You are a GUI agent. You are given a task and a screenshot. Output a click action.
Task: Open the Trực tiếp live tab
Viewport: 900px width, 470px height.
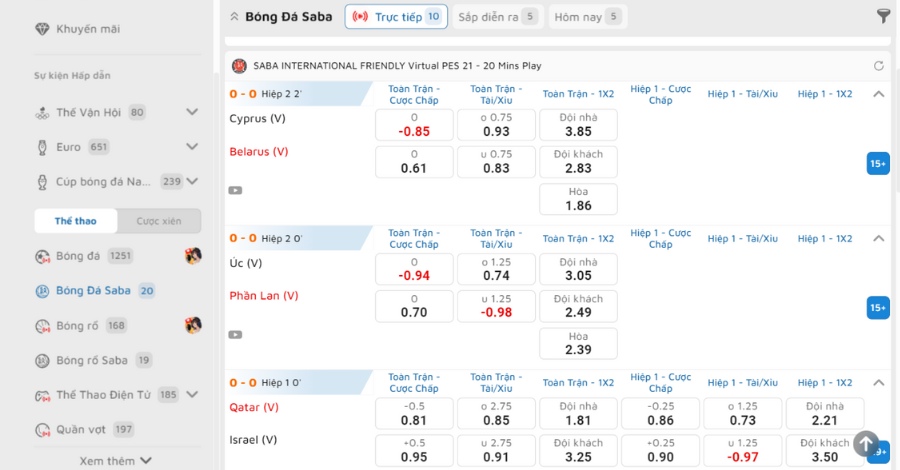pyautogui.click(x=396, y=17)
